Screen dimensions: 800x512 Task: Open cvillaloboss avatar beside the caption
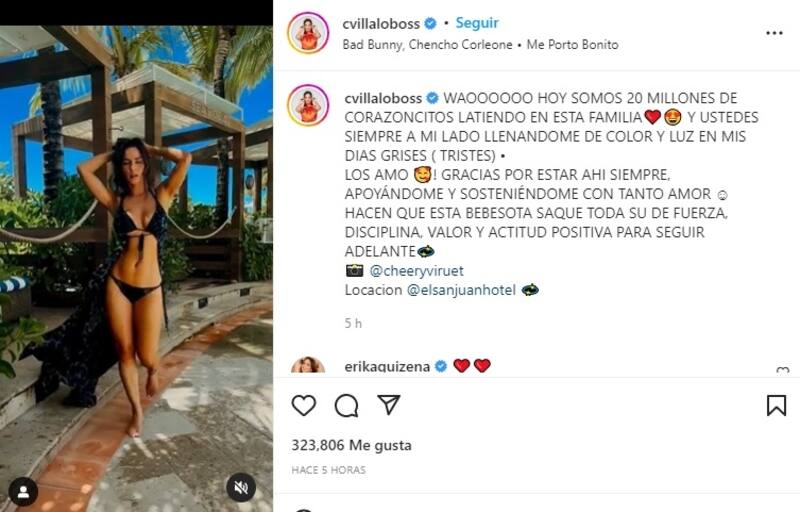(308, 106)
